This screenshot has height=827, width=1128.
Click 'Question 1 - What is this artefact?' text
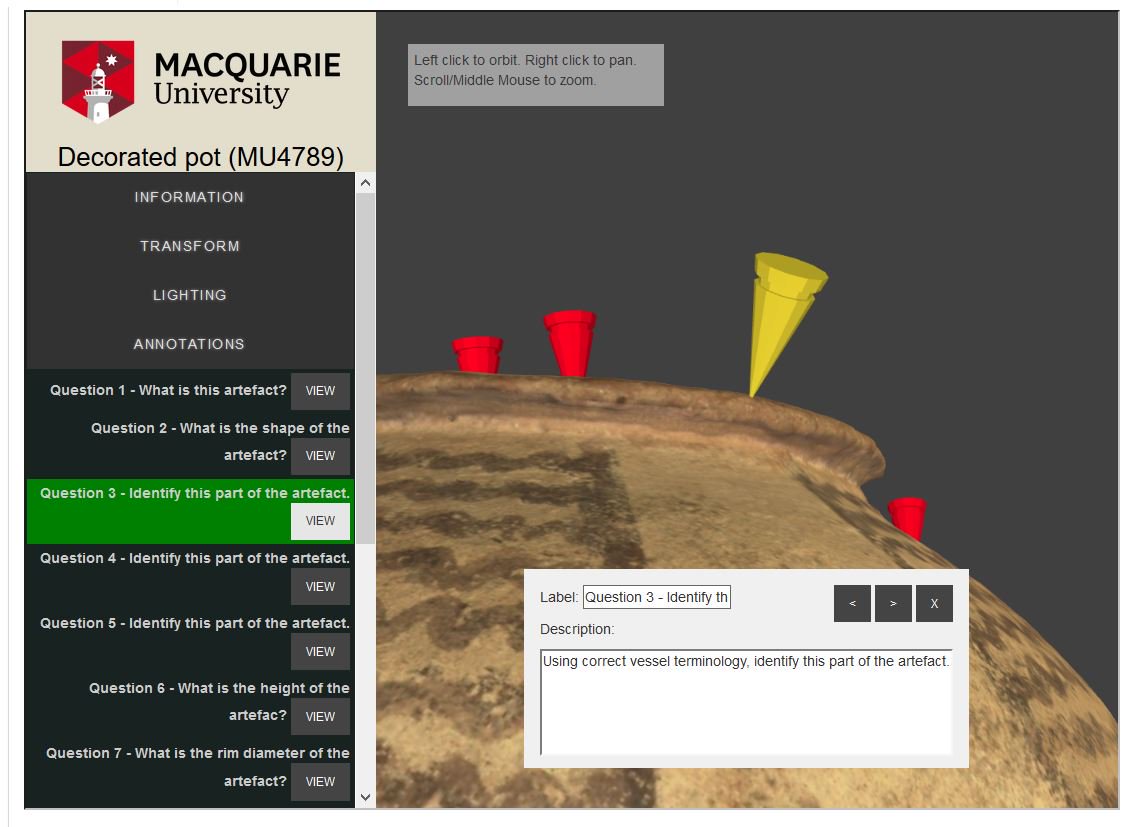pos(168,390)
